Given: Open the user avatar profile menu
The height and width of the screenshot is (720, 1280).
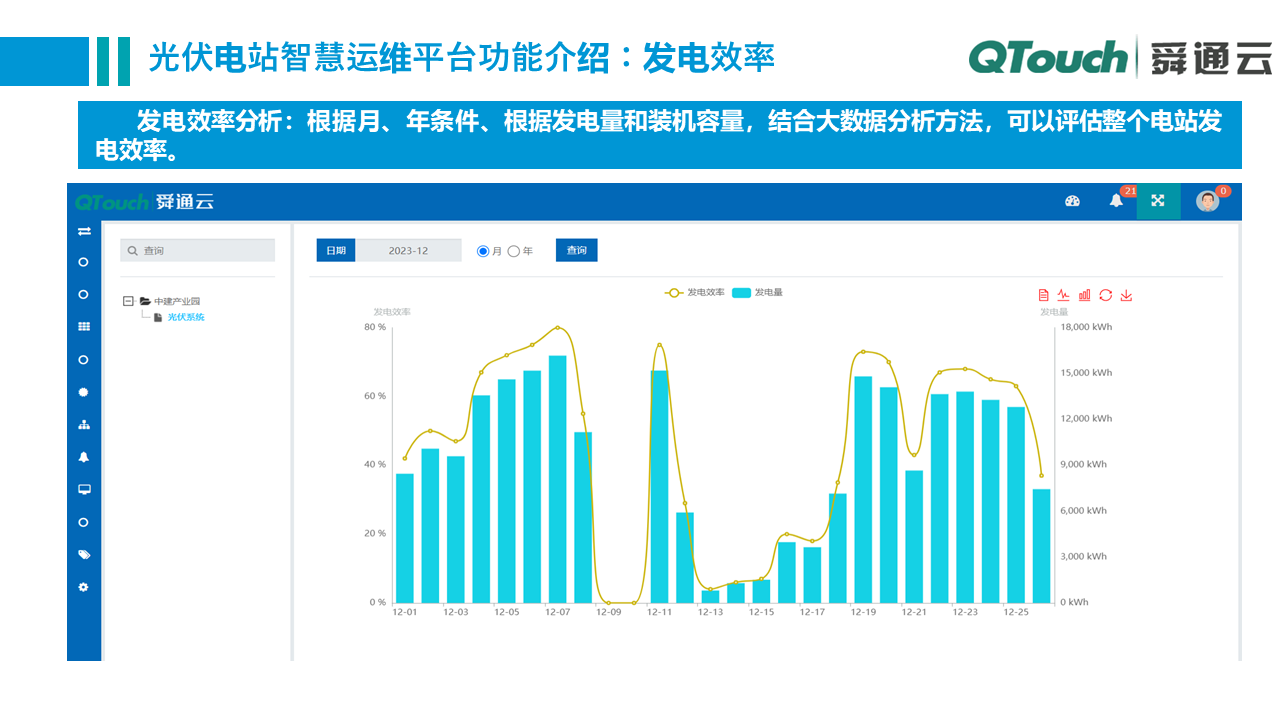Looking at the screenshot, I should point(1208,200).
